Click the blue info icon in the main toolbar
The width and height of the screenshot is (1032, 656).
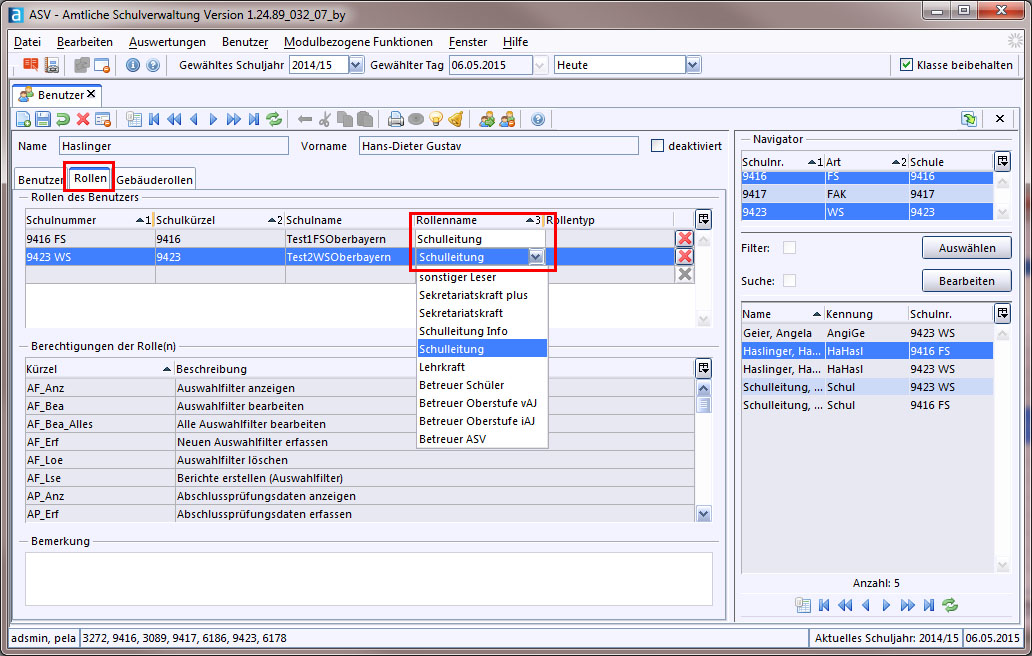(133, 65)
